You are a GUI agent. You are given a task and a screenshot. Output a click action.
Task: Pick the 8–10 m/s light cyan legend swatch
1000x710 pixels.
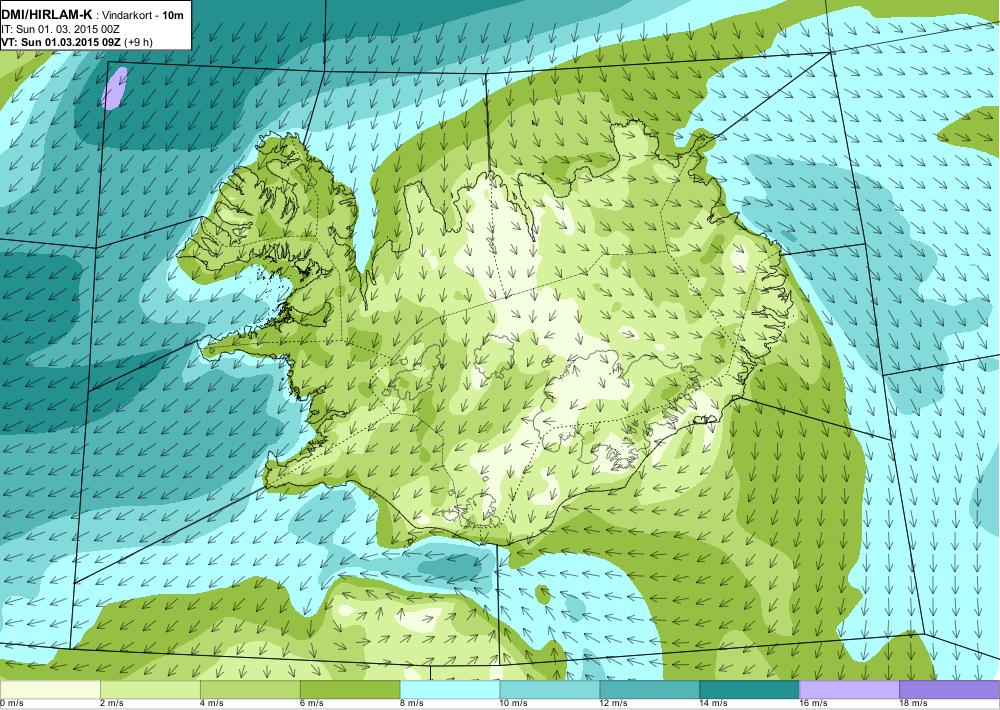(x=450, y=690)
